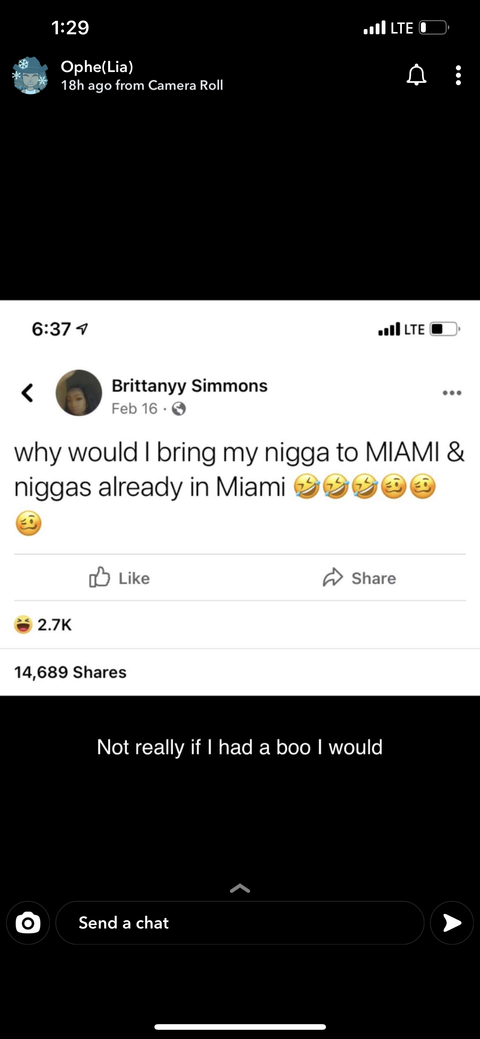Share the Facebook post
Viewport: 480px width, 1039px height.
359,578
